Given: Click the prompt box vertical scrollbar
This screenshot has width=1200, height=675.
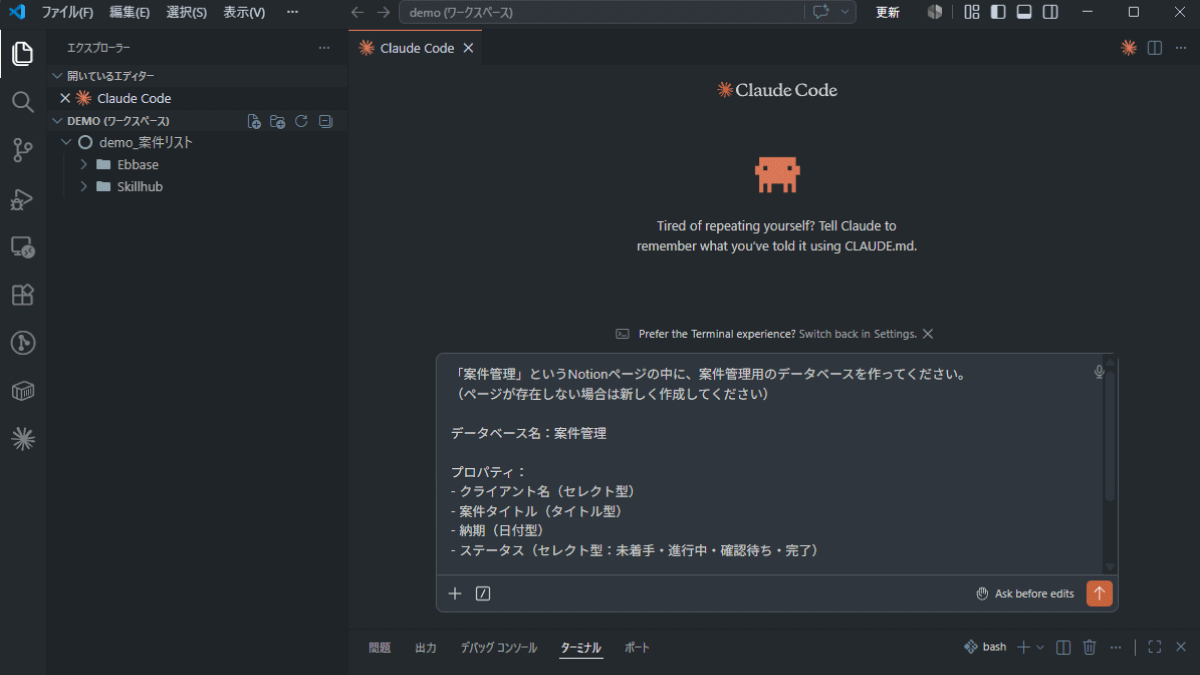Looking at the screenshot, I should pyautogui.click(x=1109, y=436).
